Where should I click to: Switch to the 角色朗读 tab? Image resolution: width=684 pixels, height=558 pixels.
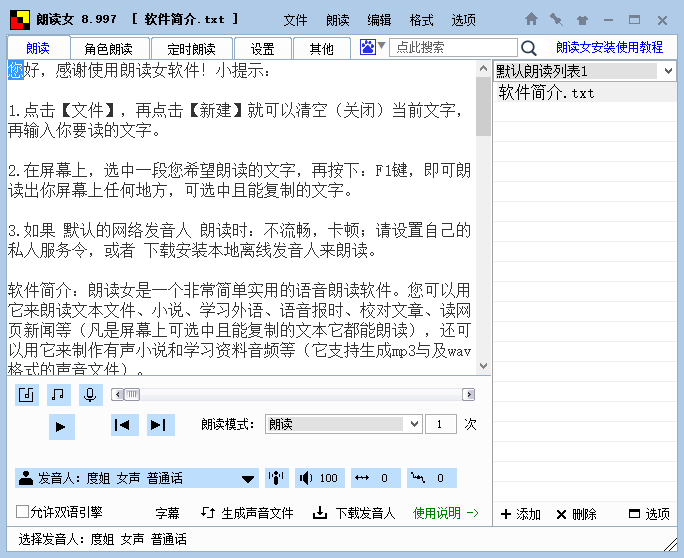[109, 48]
